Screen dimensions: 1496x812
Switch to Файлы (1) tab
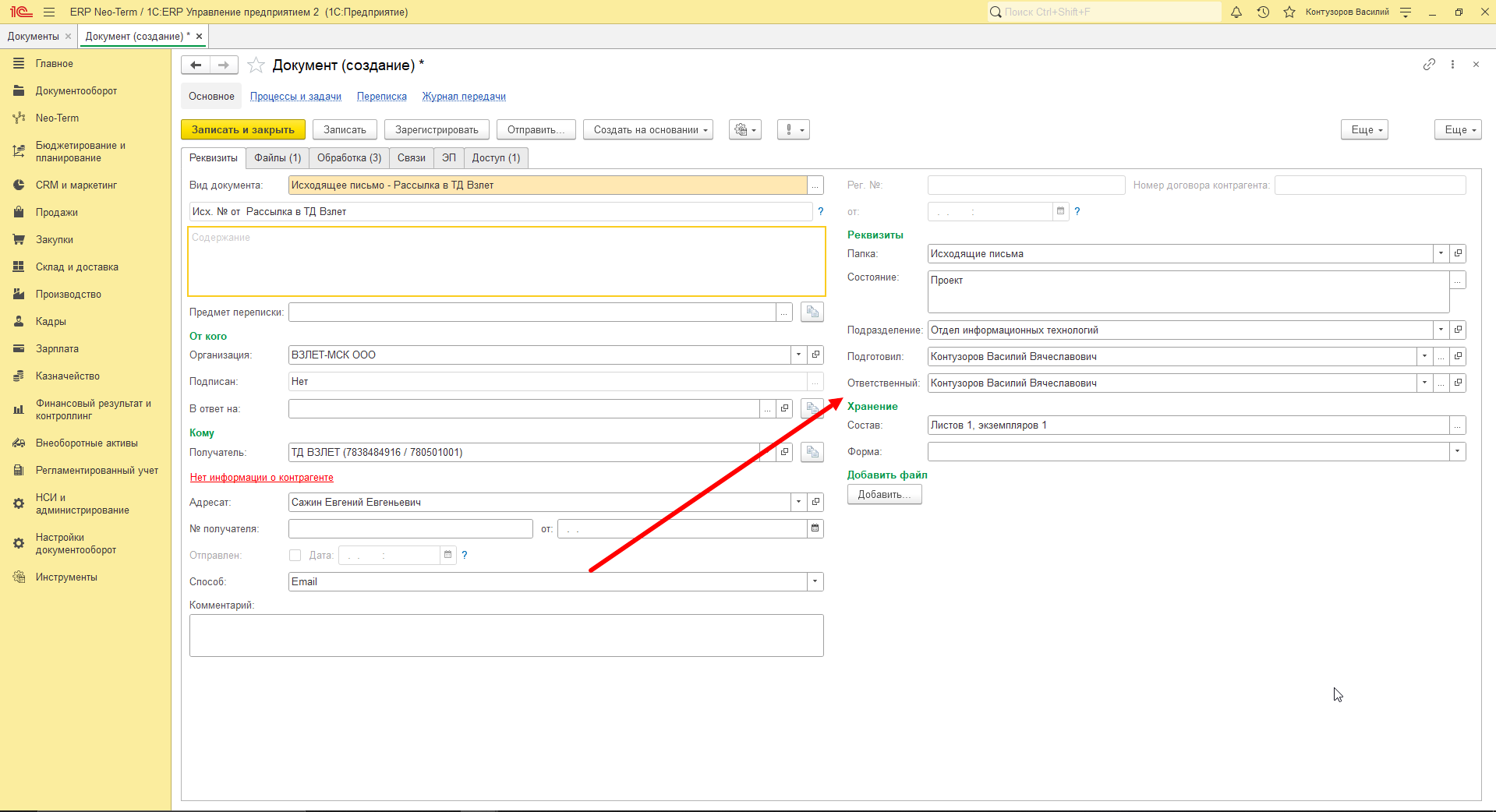[278, 158]
